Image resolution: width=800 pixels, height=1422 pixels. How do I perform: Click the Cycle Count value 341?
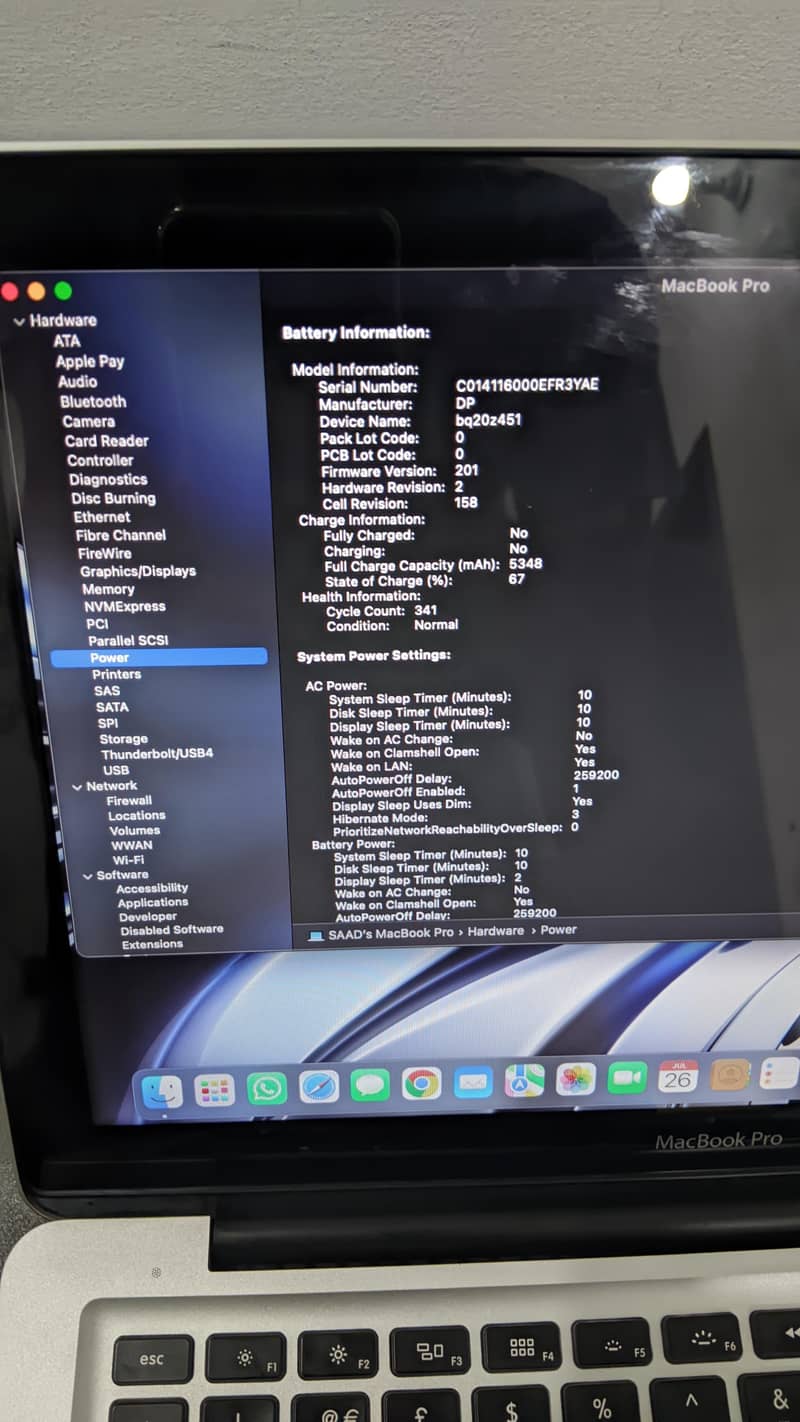(425, 610)
